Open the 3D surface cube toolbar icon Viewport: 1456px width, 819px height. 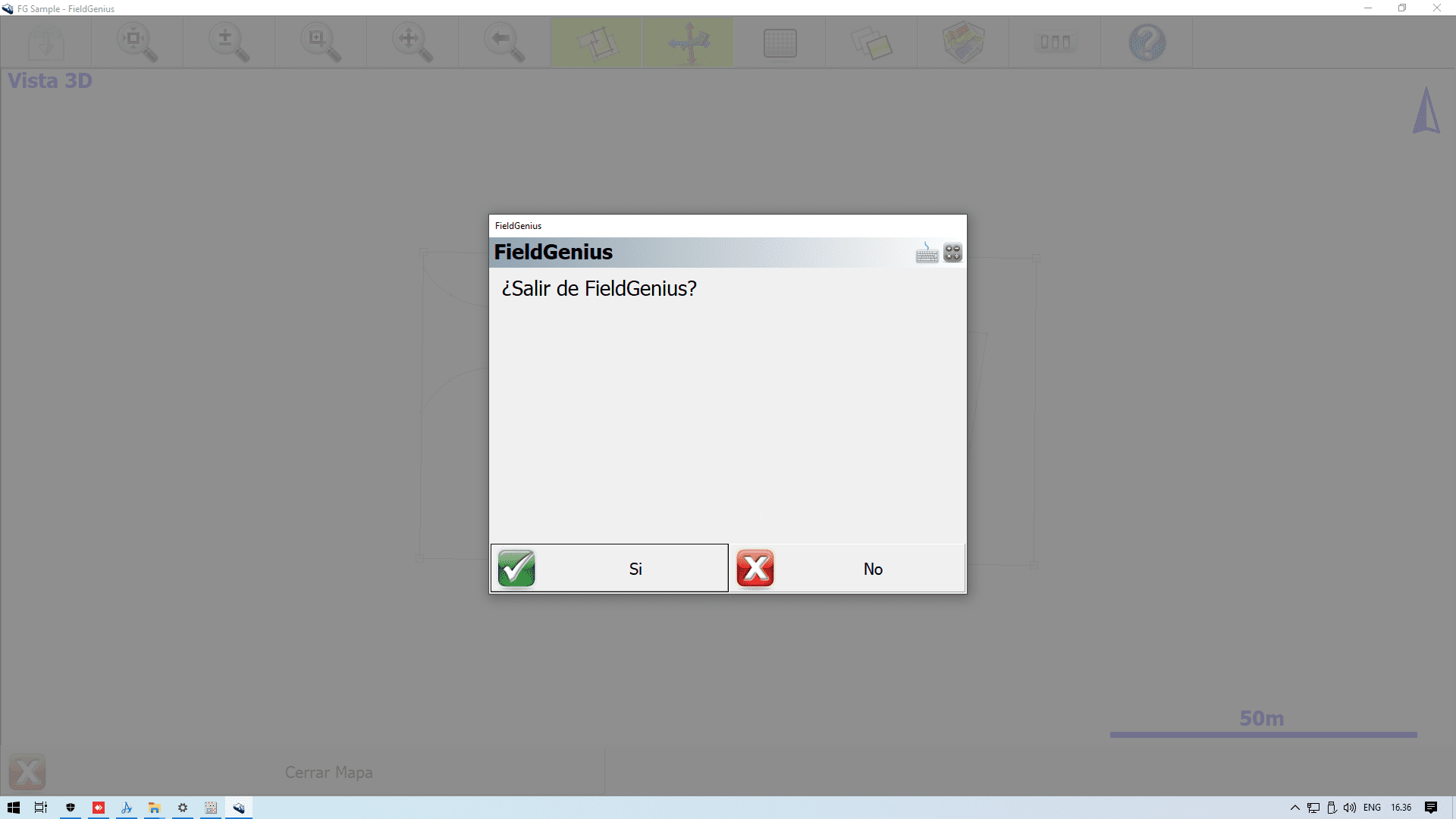964,42
